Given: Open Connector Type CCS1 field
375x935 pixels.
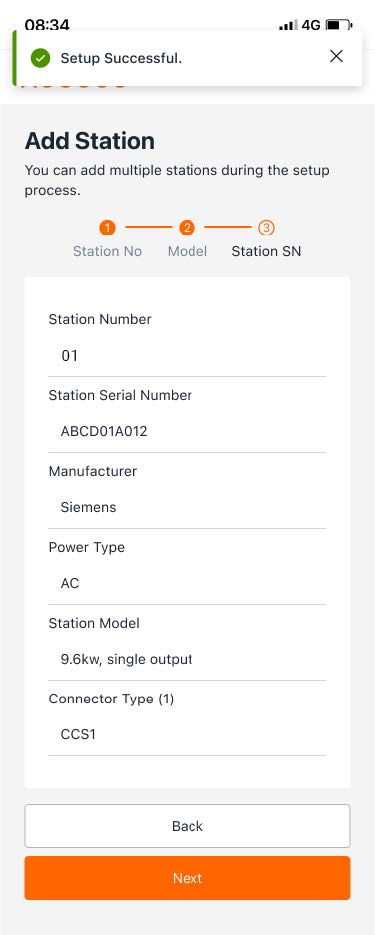Looking at the screenshot, I should (187, 735).
